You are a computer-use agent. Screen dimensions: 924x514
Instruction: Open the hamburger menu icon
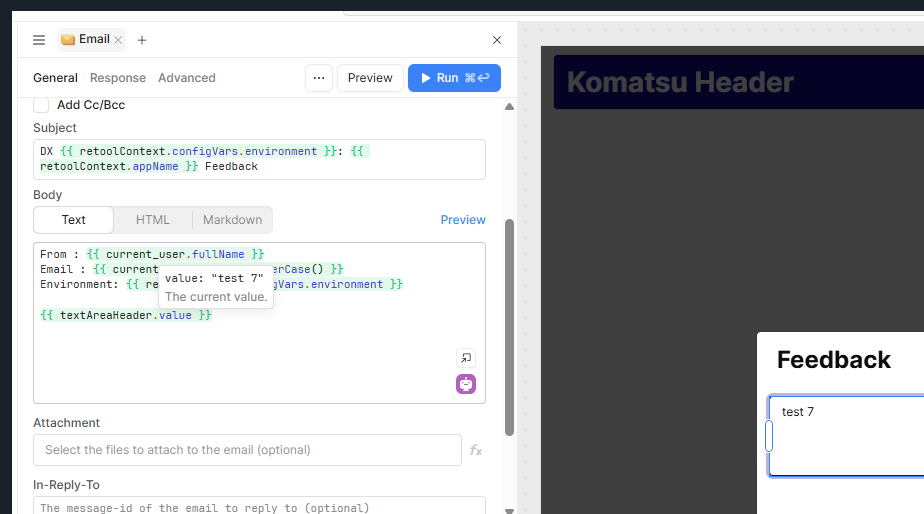pos(39,40)
